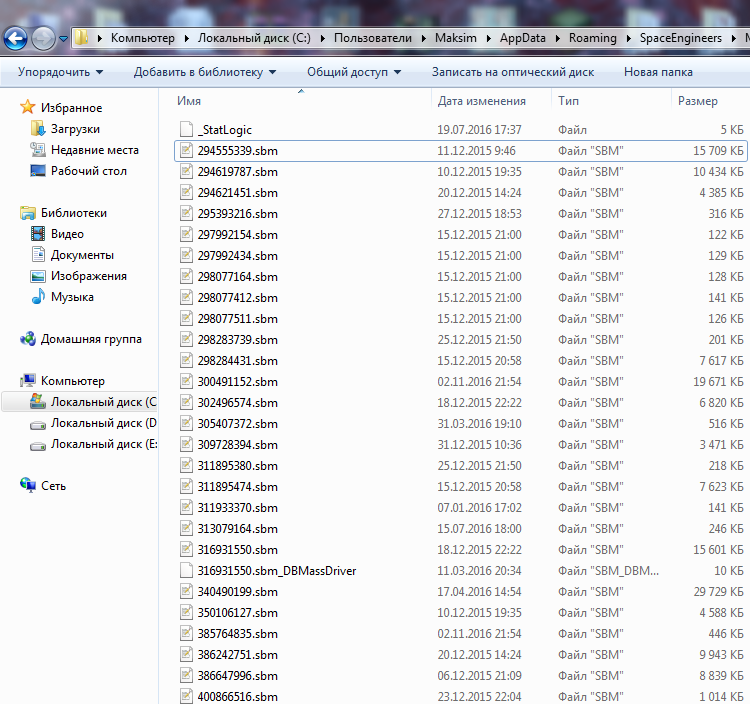Viewport: 750px width, 704px height.
Task: Open Общий доступ dropdown
Action: click(353, 72)
